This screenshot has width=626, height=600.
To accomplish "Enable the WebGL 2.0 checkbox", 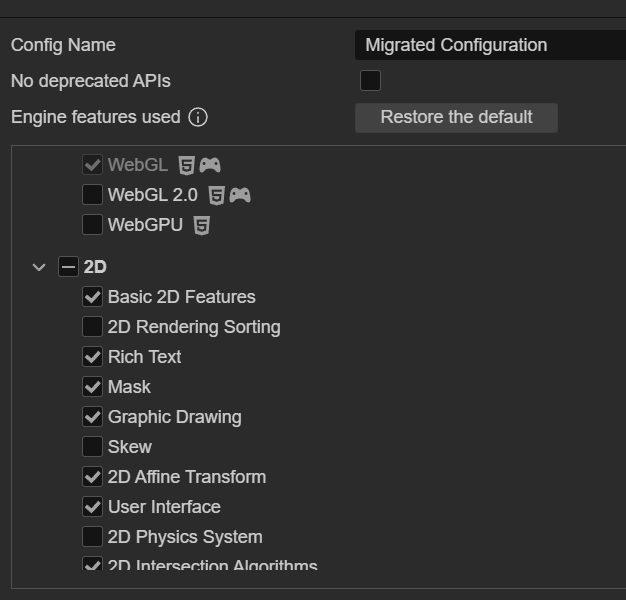I will point(92,195).
